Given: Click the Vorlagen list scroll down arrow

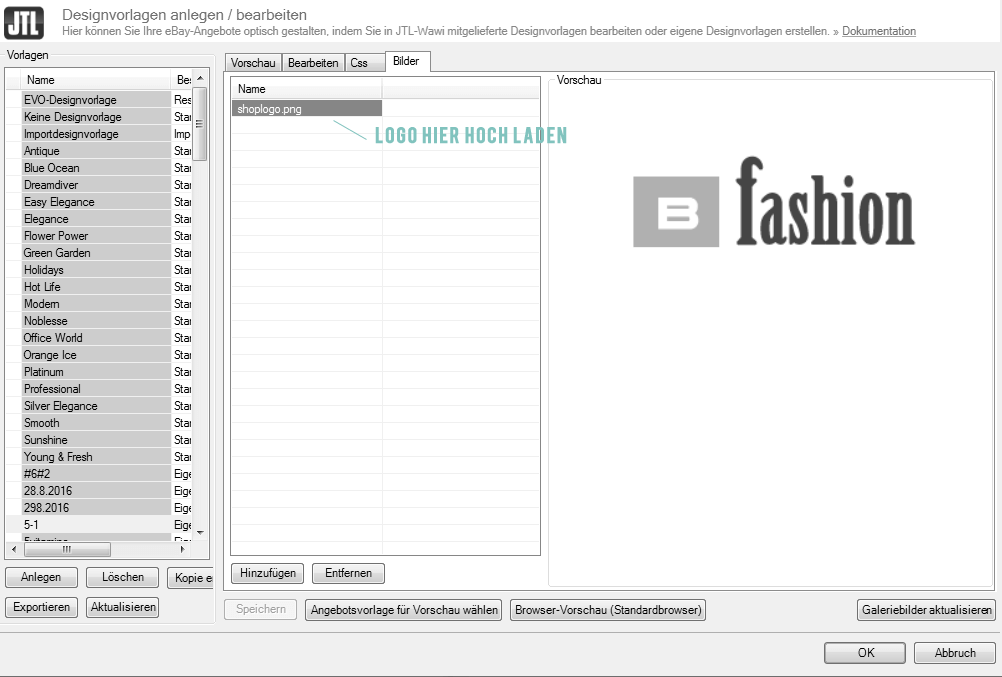Looking at the screenshot, I should coord(200,533).
